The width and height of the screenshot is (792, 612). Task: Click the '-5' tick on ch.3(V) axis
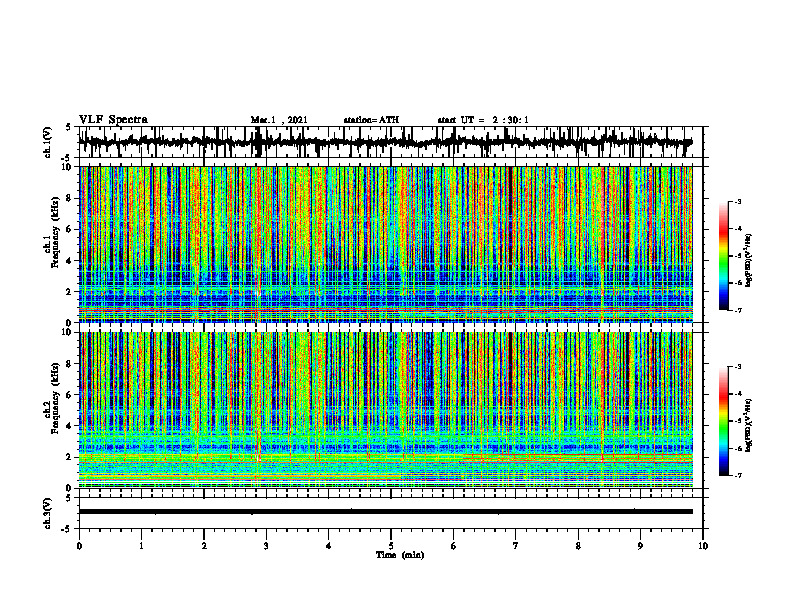point(67,529)
